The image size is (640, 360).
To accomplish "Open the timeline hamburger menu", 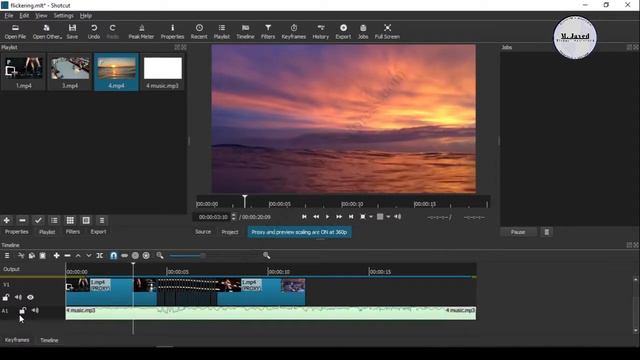I will (7, 256).
